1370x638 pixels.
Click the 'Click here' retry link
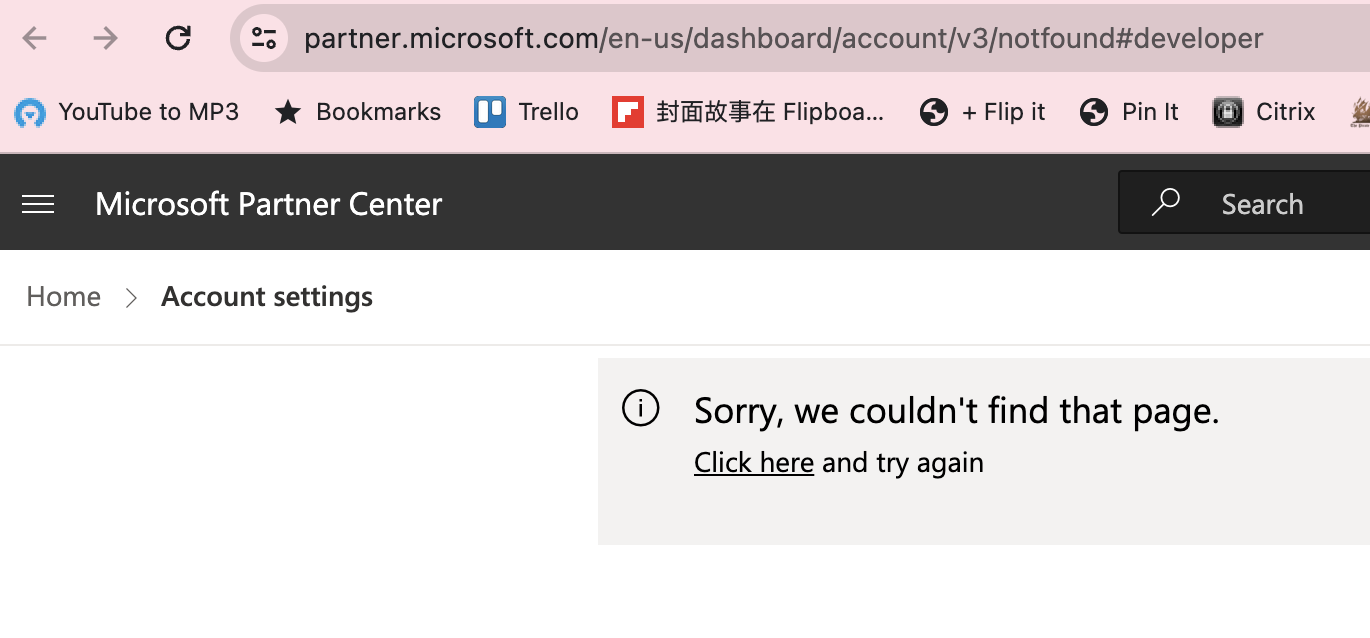click(753, 462)
